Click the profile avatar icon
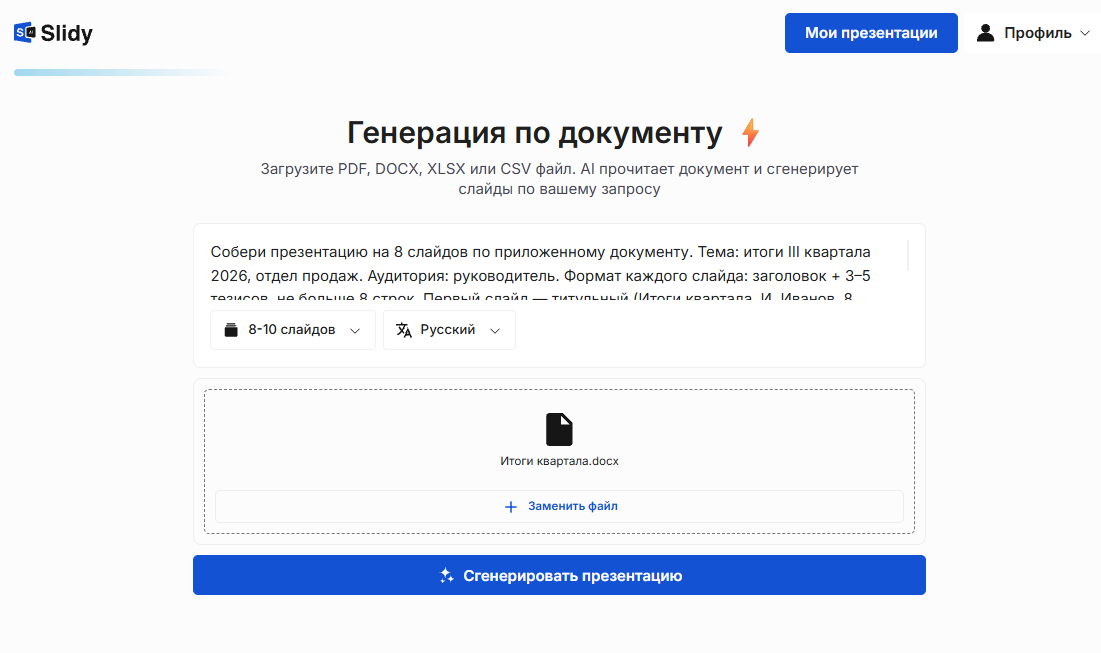 click(986, 33)
